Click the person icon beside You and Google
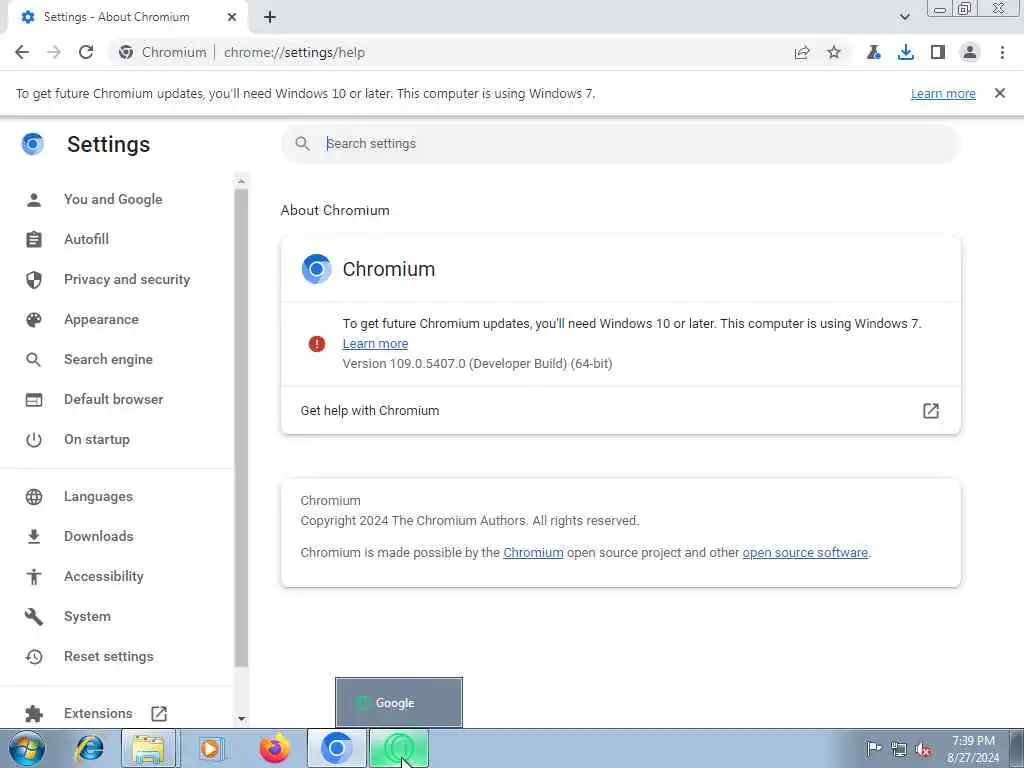This screenshot has height=768, width=1024. click(x=34, y=200)
